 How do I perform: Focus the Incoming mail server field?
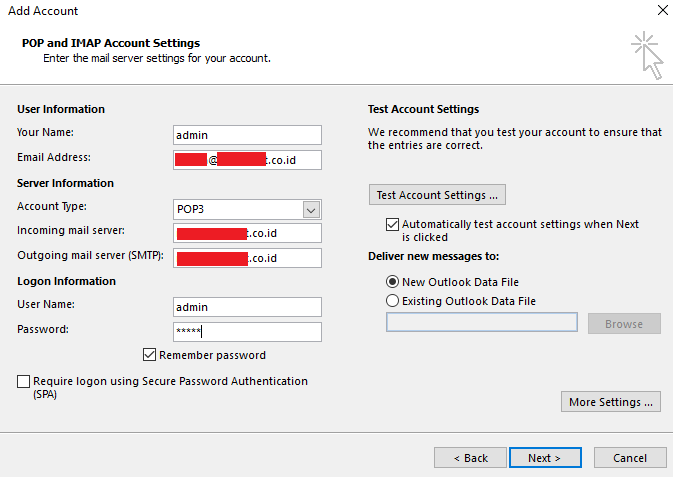[x=247, y=233]
